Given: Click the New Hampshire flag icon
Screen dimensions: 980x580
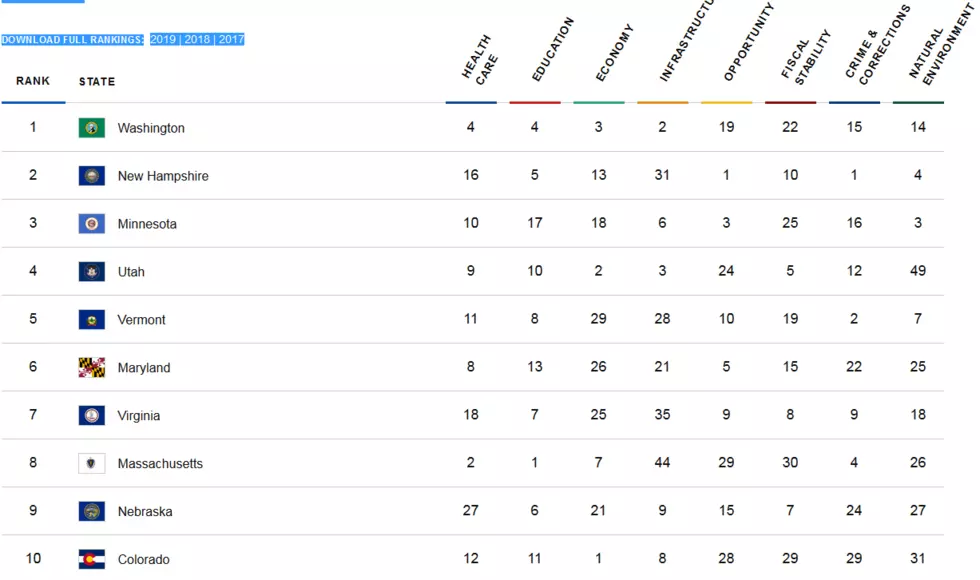Looking at the screenshot, I should tap(91, 176).
